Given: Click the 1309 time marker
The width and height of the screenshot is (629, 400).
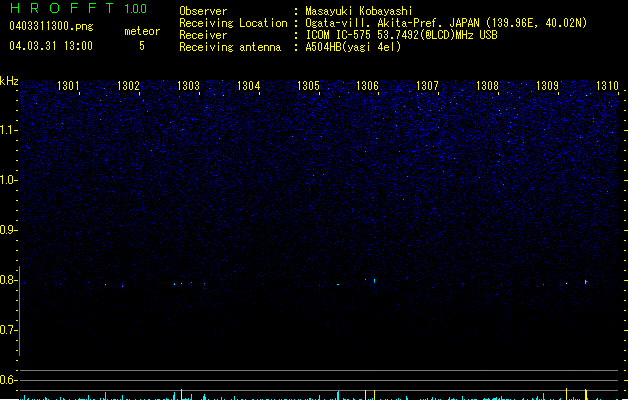Looking at the screenshot, I should tap(547, 86).
